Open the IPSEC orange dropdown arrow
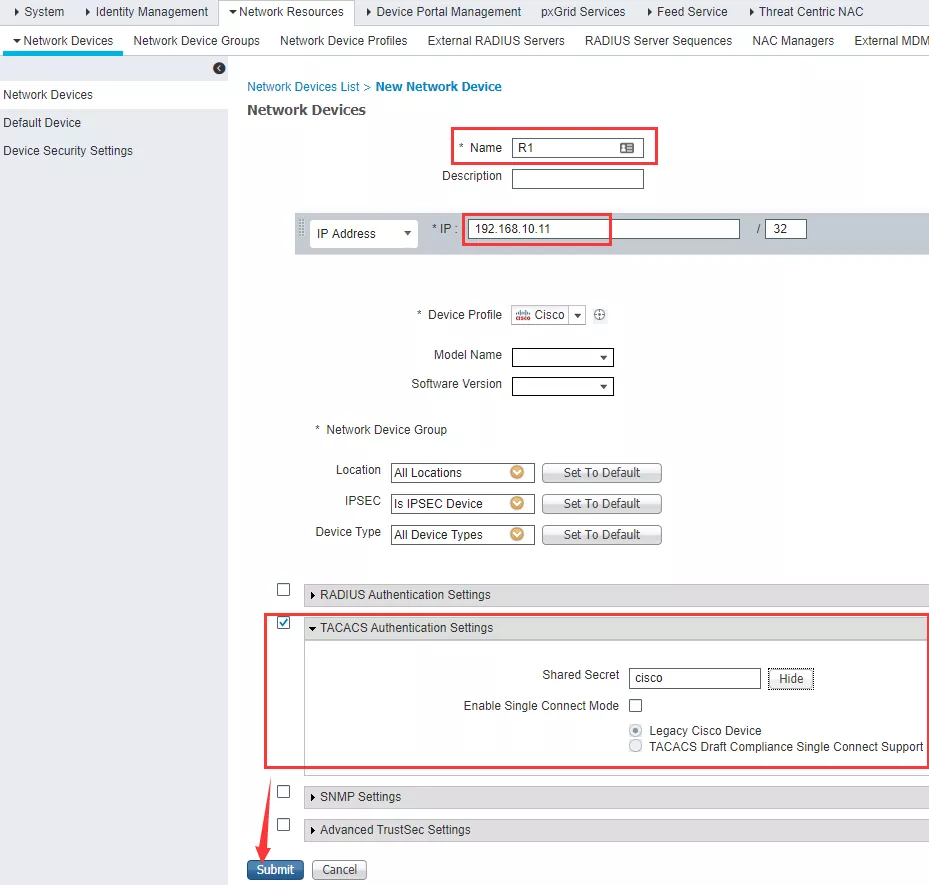This screenshot has height=885, width=929. tap(517, 503)
